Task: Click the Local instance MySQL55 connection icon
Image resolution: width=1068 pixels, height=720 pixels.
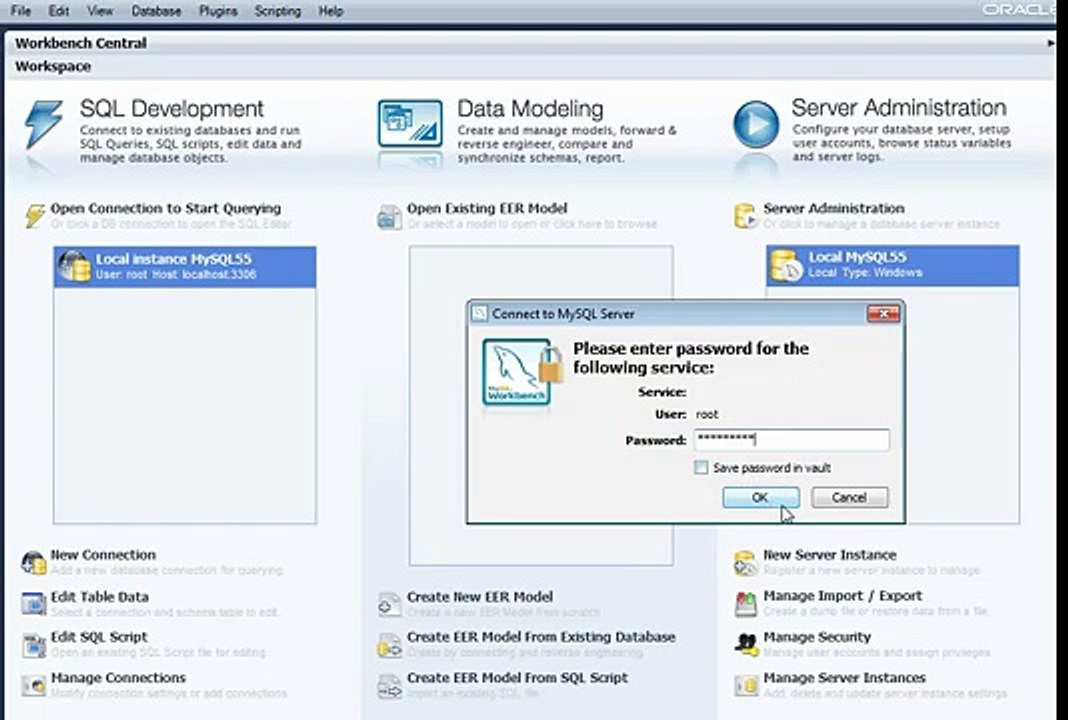Action: tap(74, 266)
